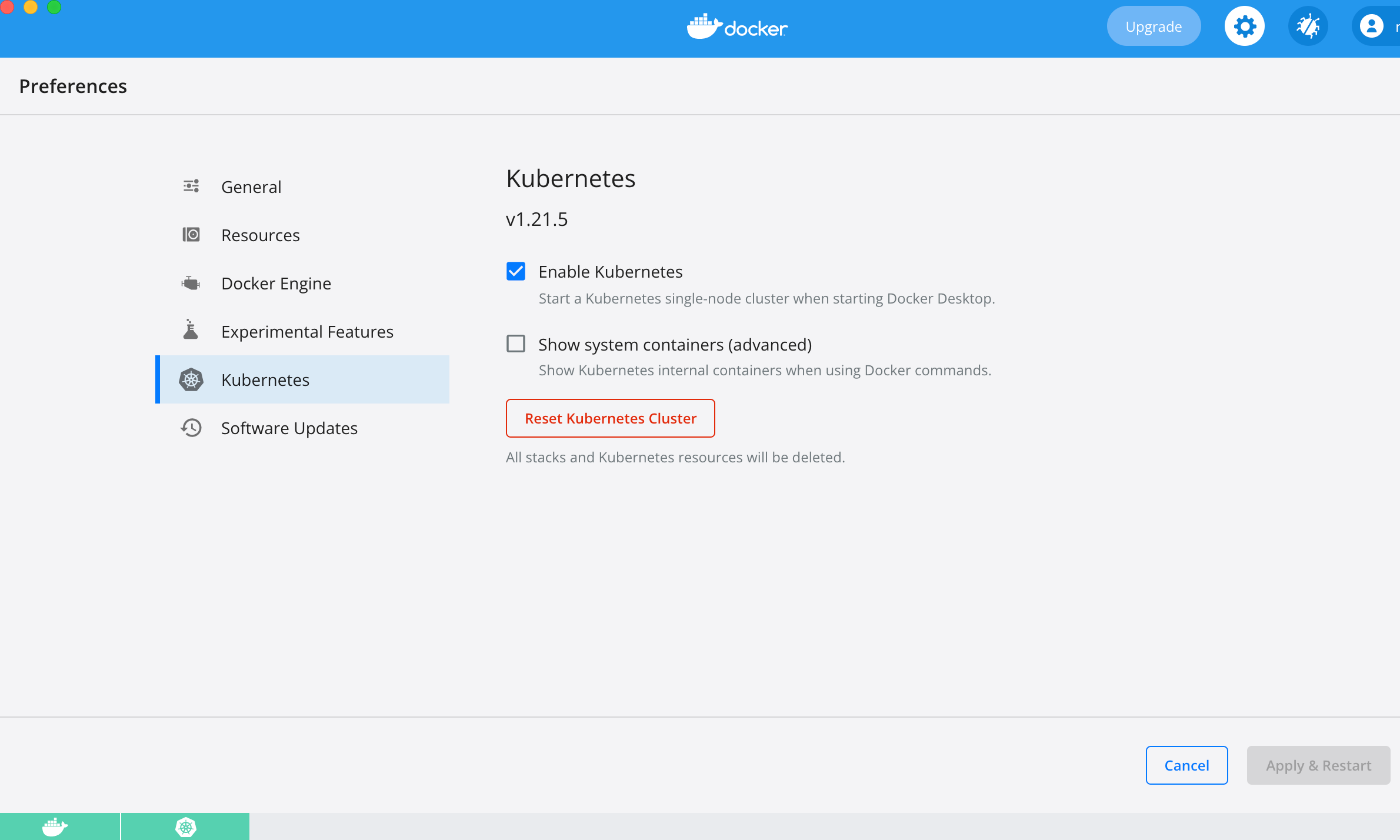
Task: Click the Kubernetes status icon at bottom
Action: tap(186, 827)
